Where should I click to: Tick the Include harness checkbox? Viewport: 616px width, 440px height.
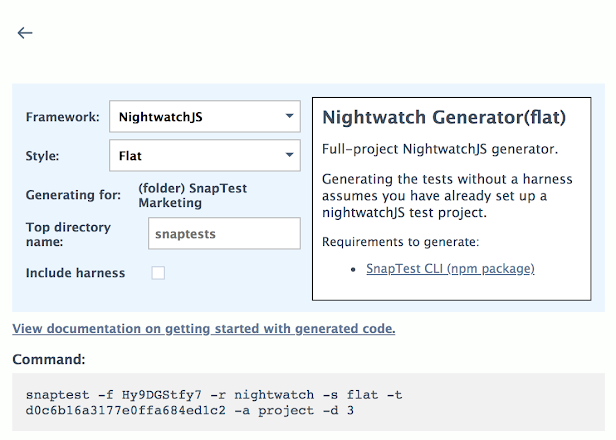[158, 273]
